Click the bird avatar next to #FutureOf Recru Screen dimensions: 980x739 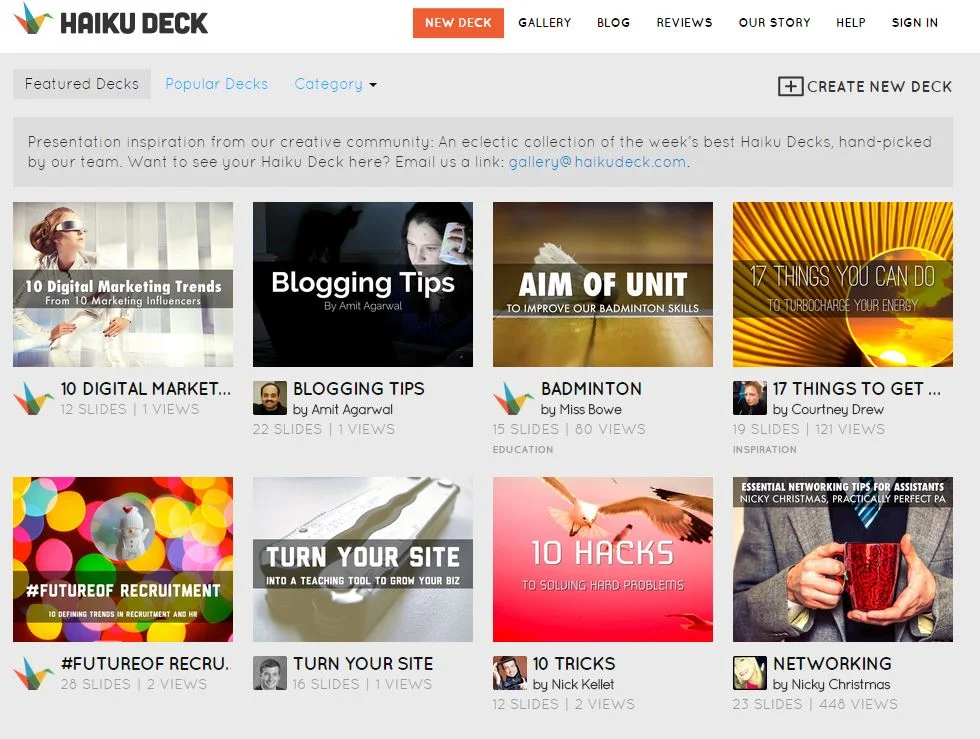(x=33, y=673)
